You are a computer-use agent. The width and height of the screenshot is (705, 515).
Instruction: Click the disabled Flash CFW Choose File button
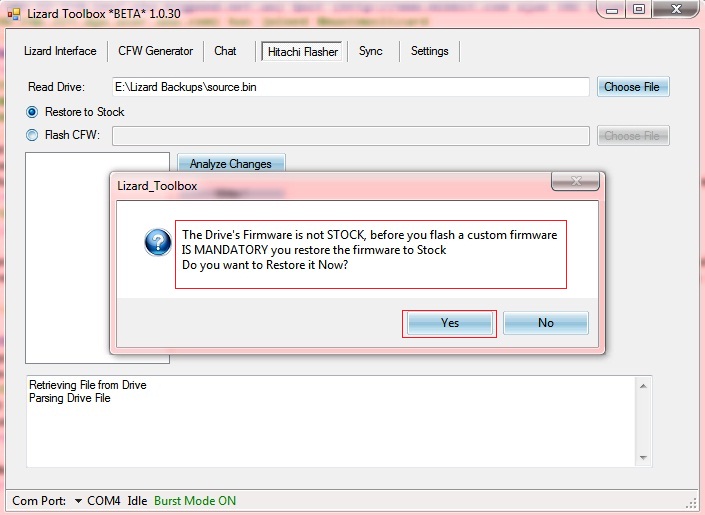pos(633,136)
